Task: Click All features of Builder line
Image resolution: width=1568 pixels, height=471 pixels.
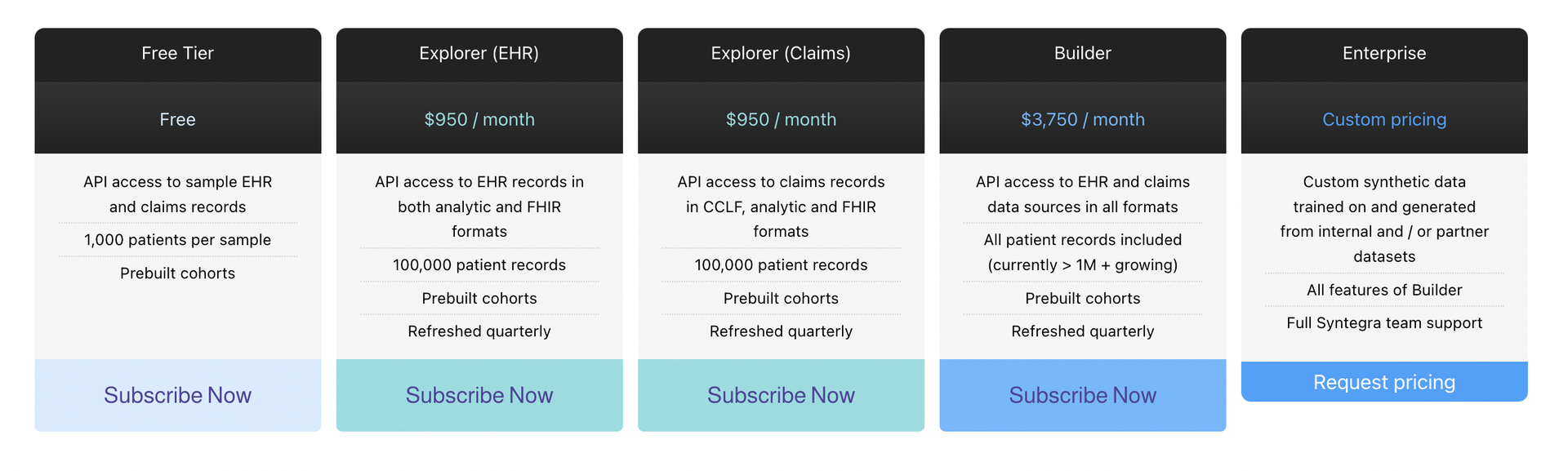Action: (x=1384, y=290)
